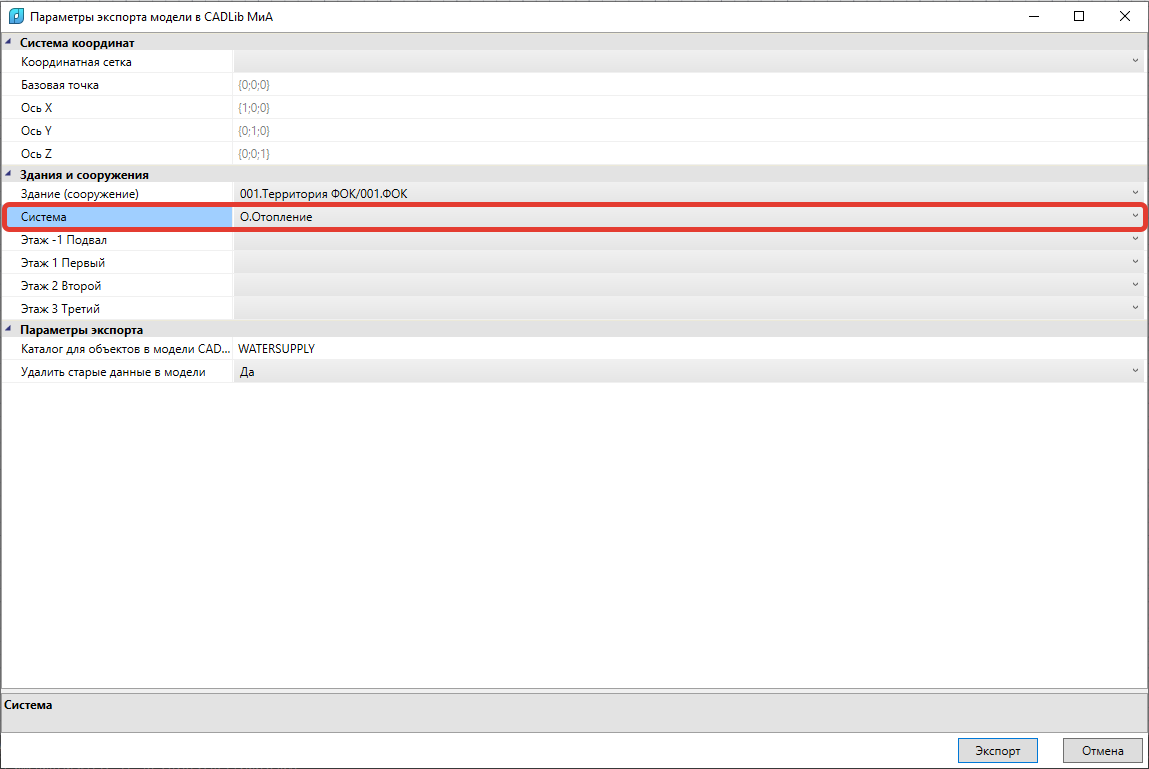This screenshot has height=769, width=1149.
Task: Open Удалить старые данные dropdown
Action: point(1135,372)
